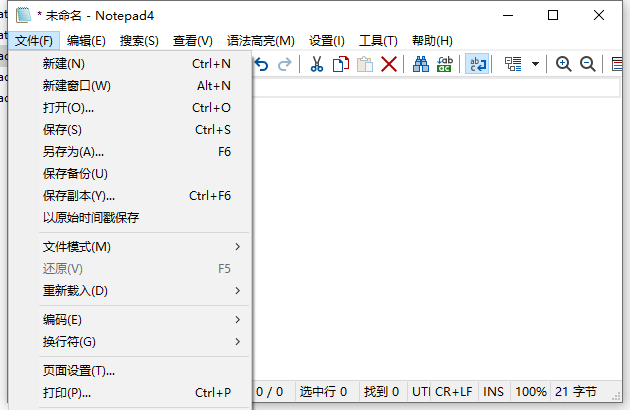Click the Zoom In magnifier icon
Image resolution: width=630 pixels, height=410 pixels.
tap(563, 64)
